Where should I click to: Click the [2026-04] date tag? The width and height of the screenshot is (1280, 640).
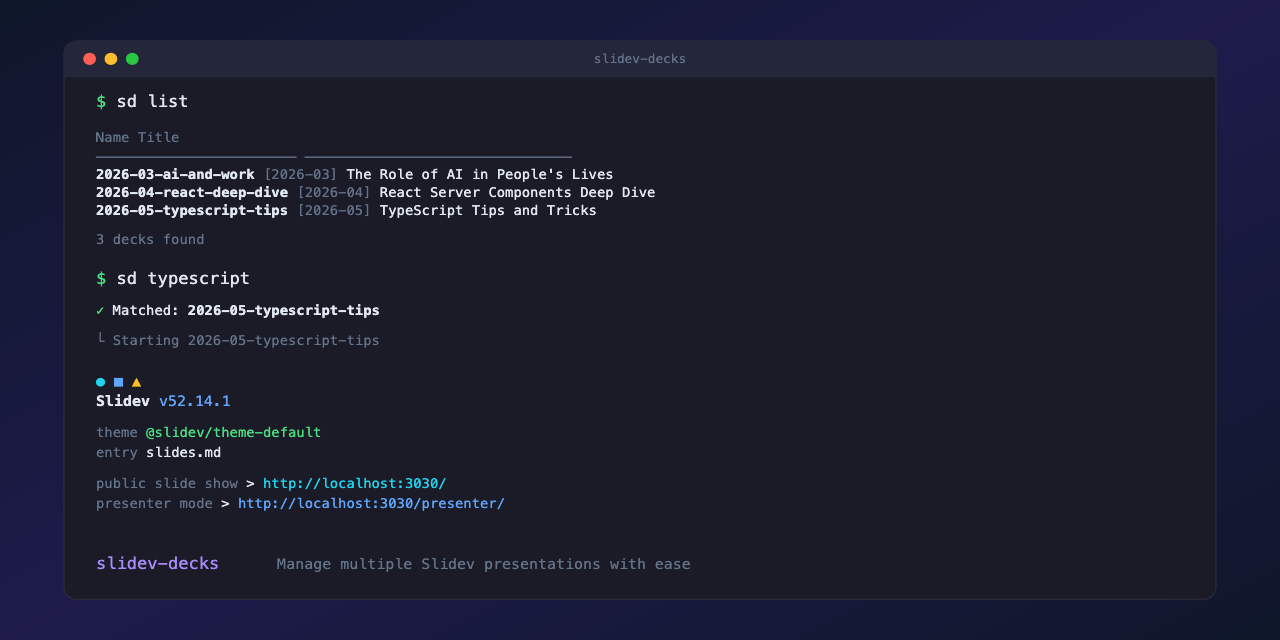[334, 192]
